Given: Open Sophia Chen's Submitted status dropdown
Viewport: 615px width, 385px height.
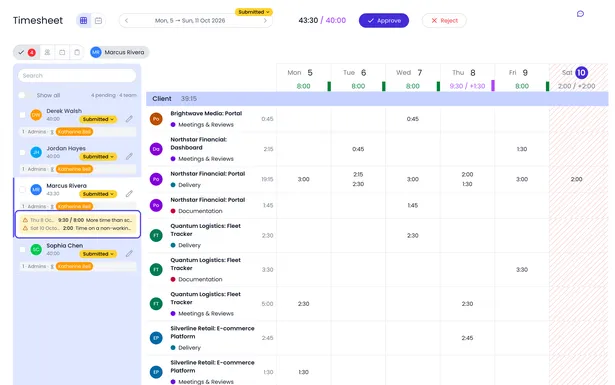Looking at the screenshot, I should 98,254.
